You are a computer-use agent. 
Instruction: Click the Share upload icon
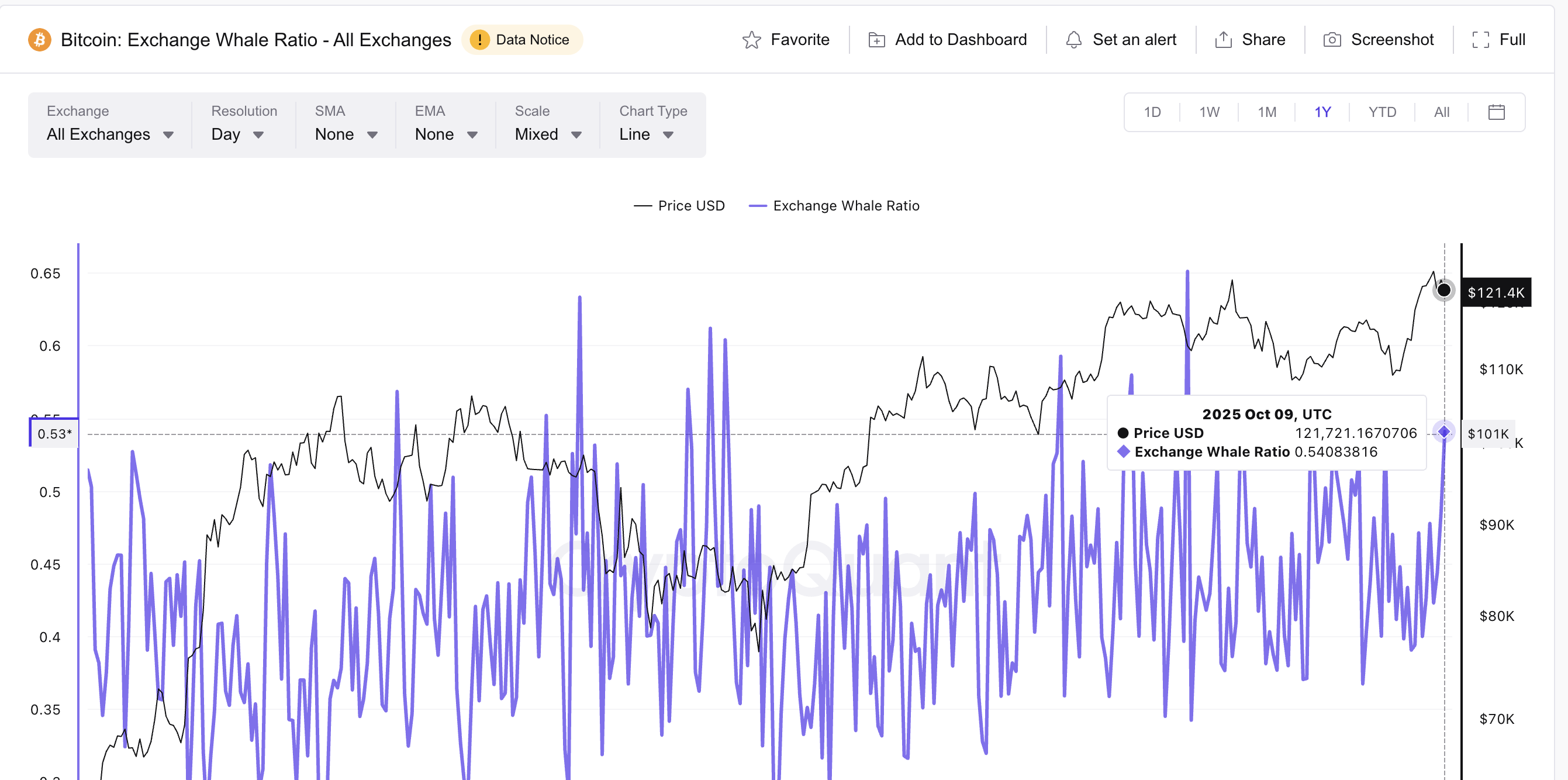point(1223,40)
